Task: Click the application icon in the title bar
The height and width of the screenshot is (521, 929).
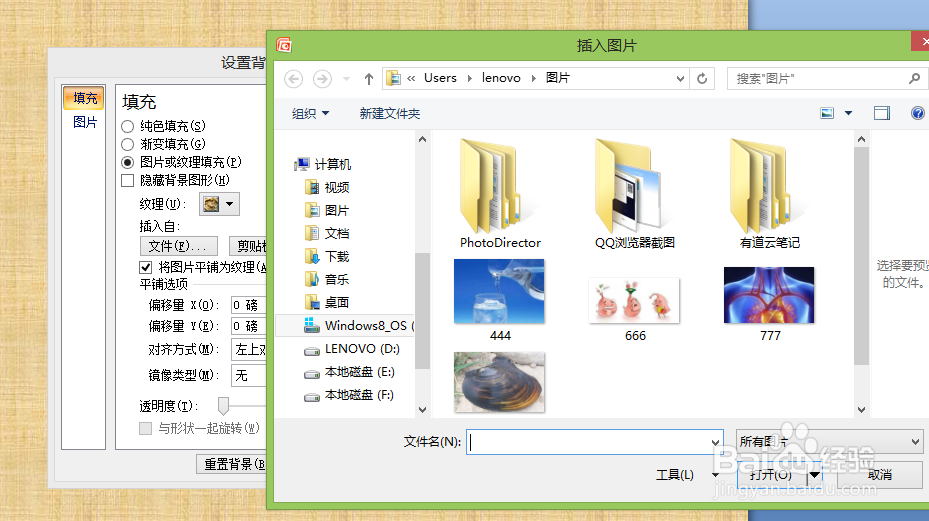Action: [284, 45]
